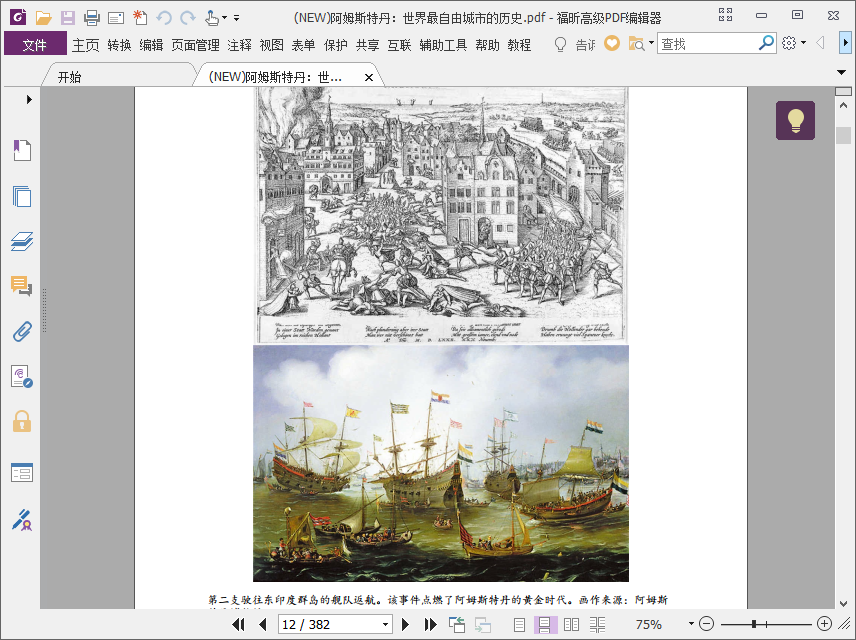This screenshot has height=640, width=856.
Task: Click the sailing ships painting on the page
Action: pos(441,463)
